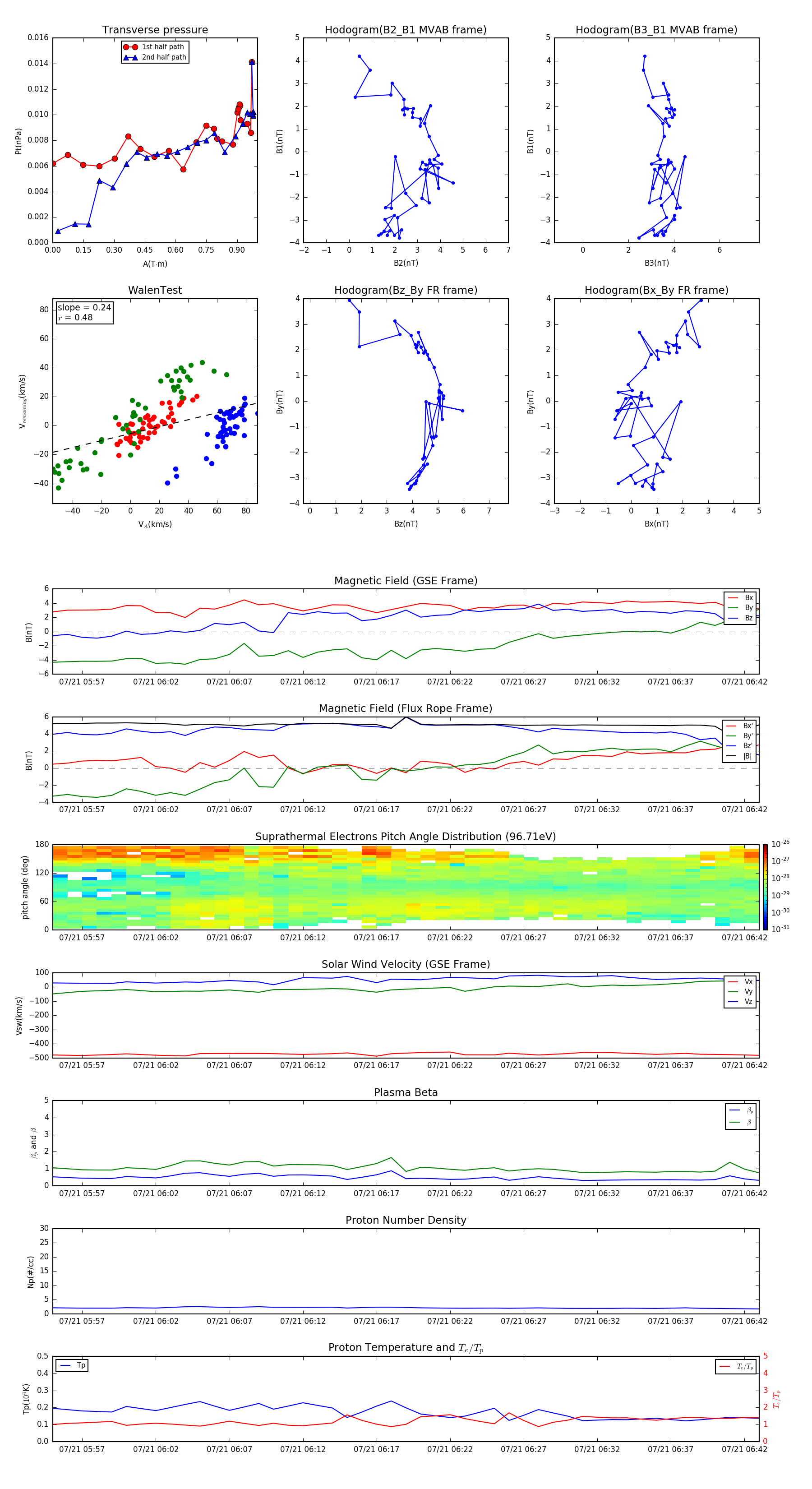Click the '07/21 06:27' tick under Solar Wind Velocity
The image size is (812, 1489).
pos(524,1065)
